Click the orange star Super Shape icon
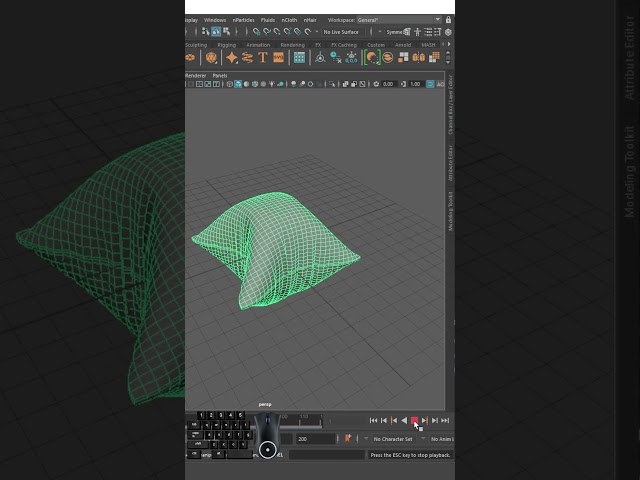 point(231,58)
